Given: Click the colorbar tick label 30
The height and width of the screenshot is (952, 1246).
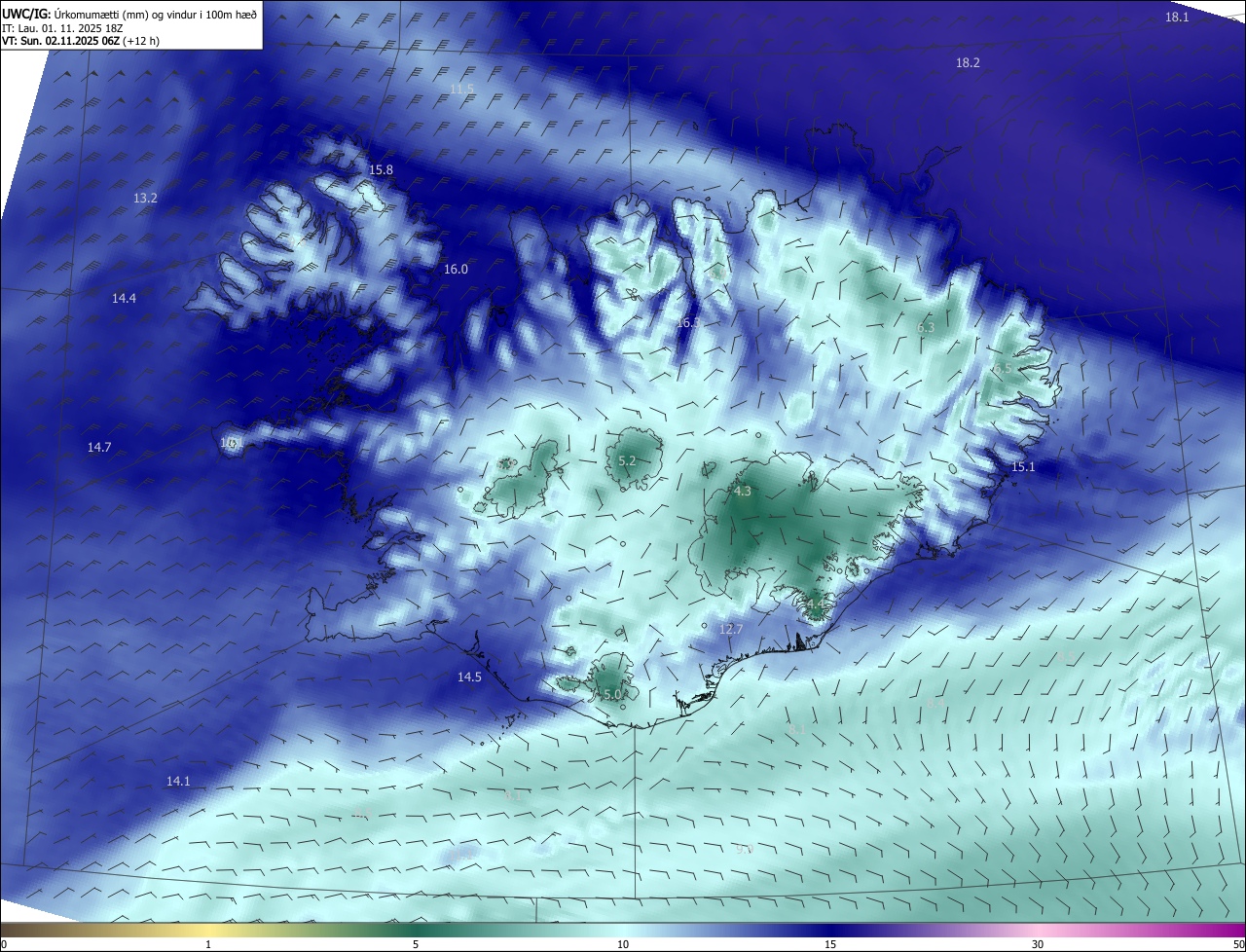Looking at the screenshot, I should click(x=1038, y=944).
